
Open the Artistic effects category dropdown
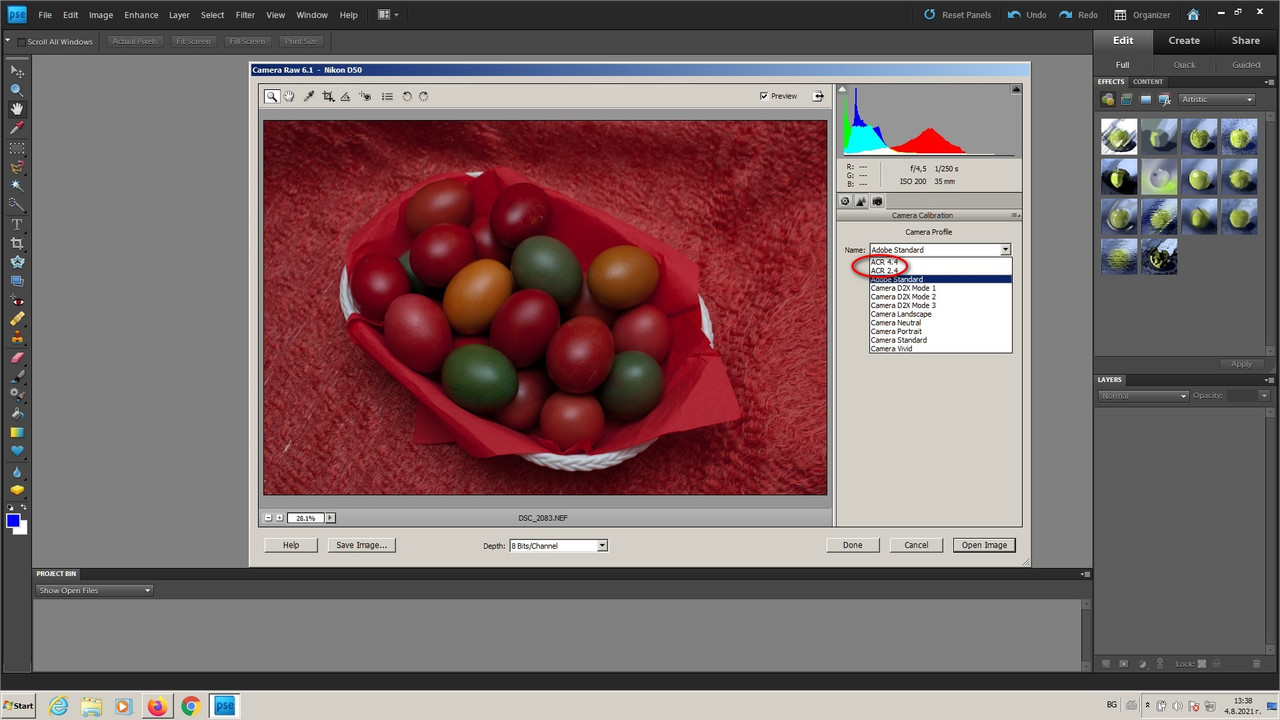pos(1217,99)
